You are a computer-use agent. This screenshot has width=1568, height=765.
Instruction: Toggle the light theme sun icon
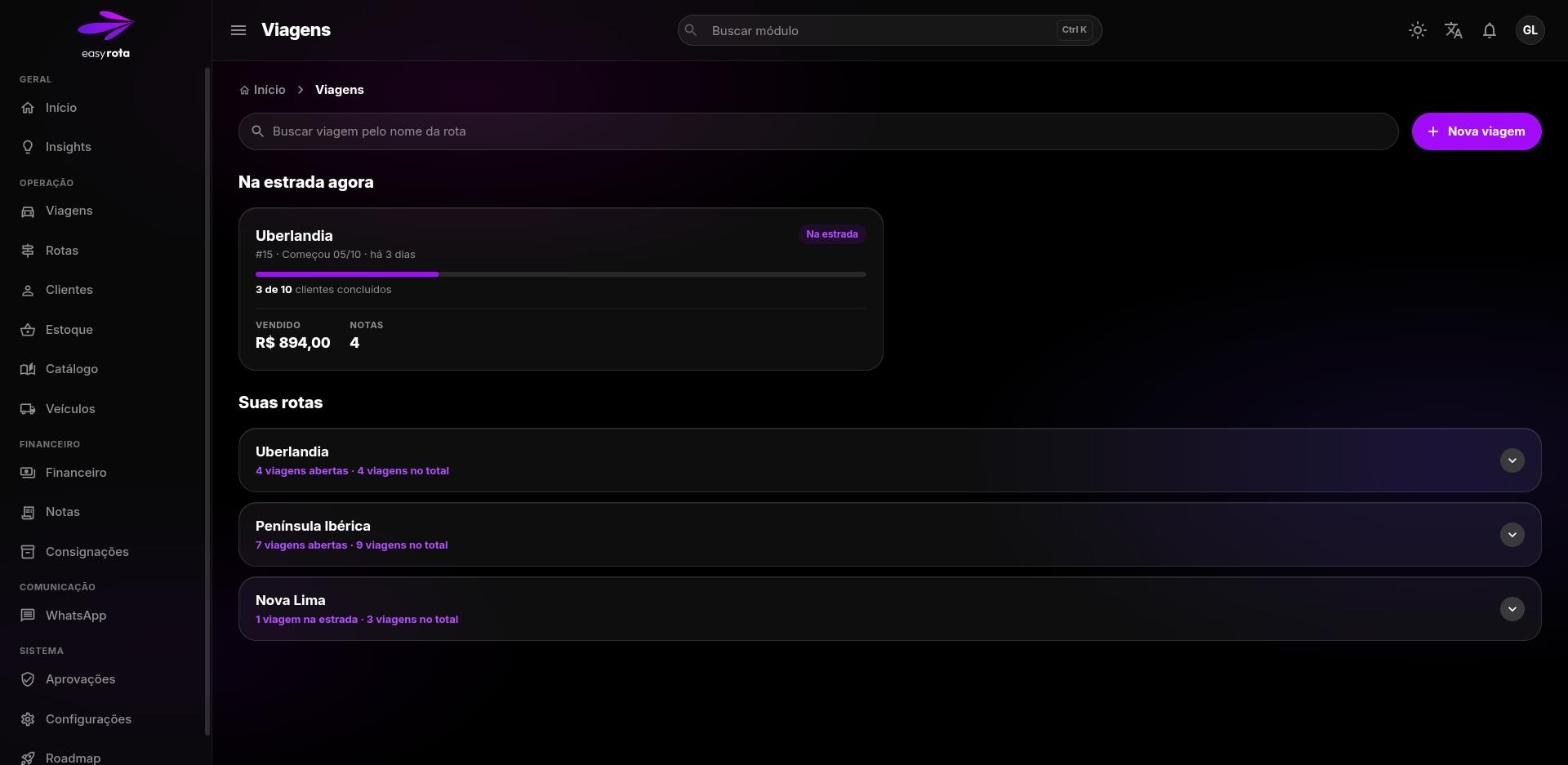[1417, 30]
